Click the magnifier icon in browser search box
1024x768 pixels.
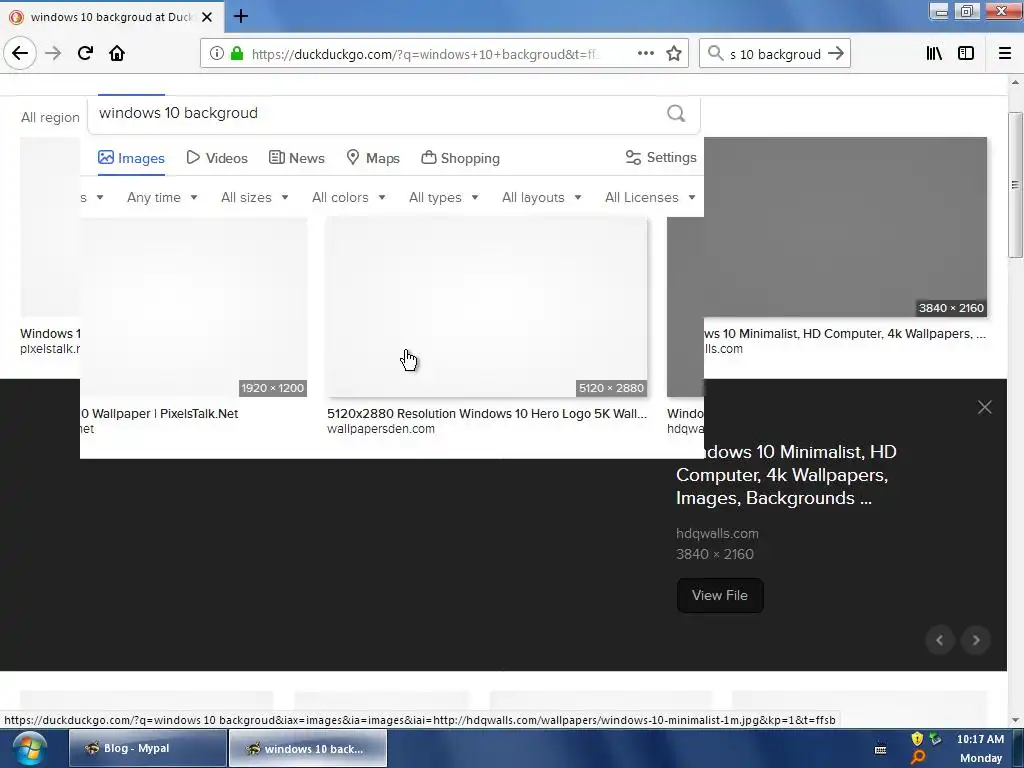point(715,54)
